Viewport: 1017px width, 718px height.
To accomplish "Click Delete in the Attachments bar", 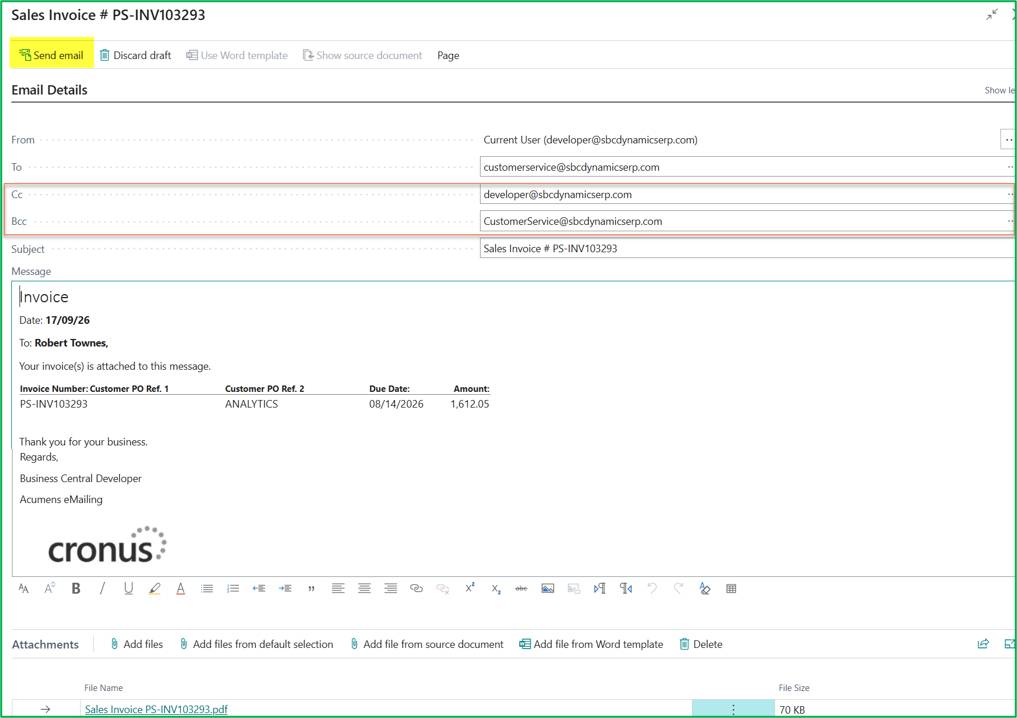I will [700, 644].
